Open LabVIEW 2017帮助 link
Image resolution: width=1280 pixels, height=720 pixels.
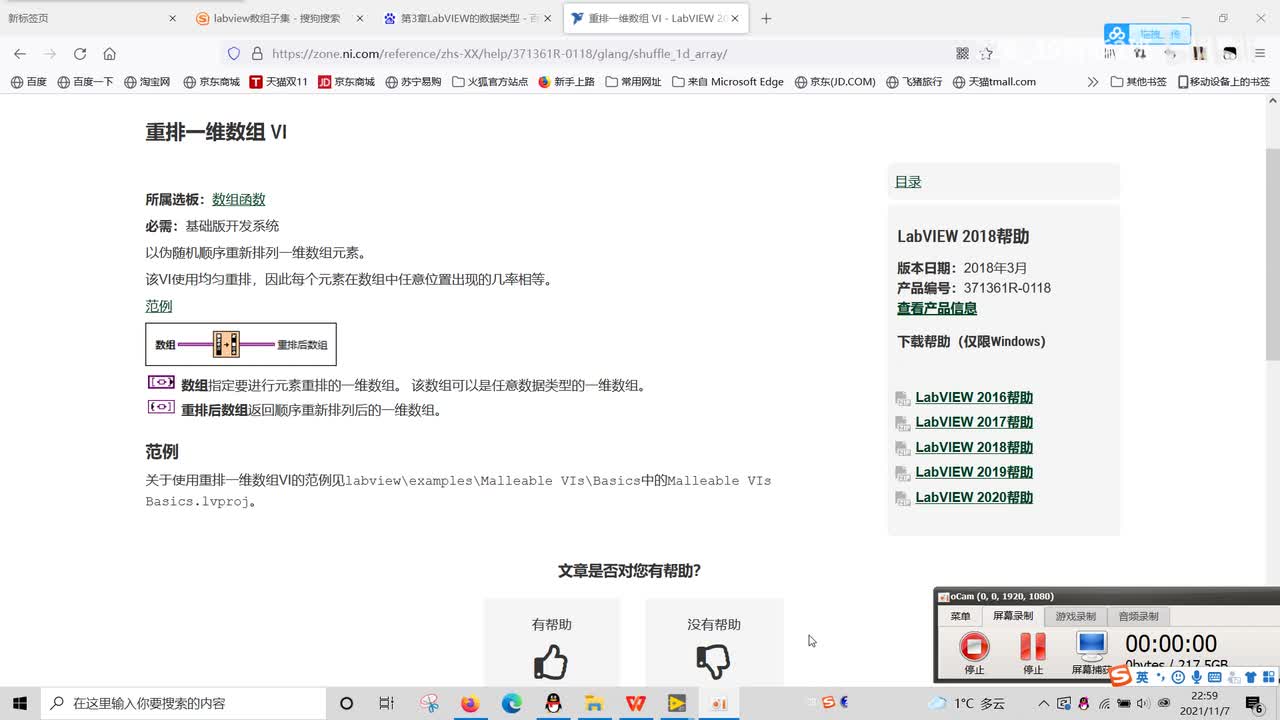(974, 423)
